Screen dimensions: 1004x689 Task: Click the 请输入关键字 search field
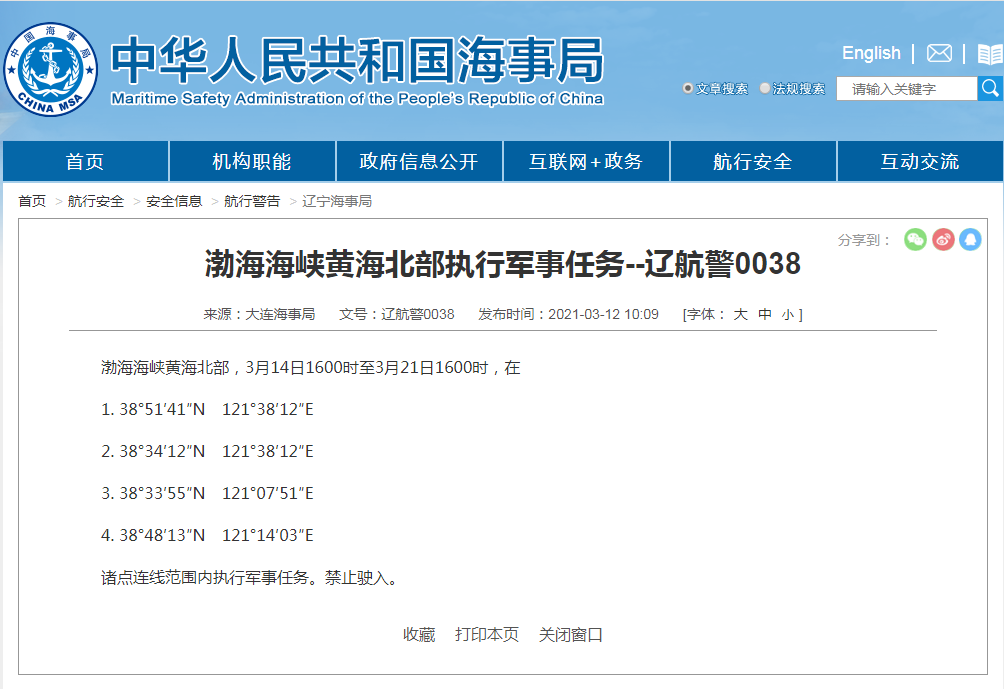(x=907, y=89)
